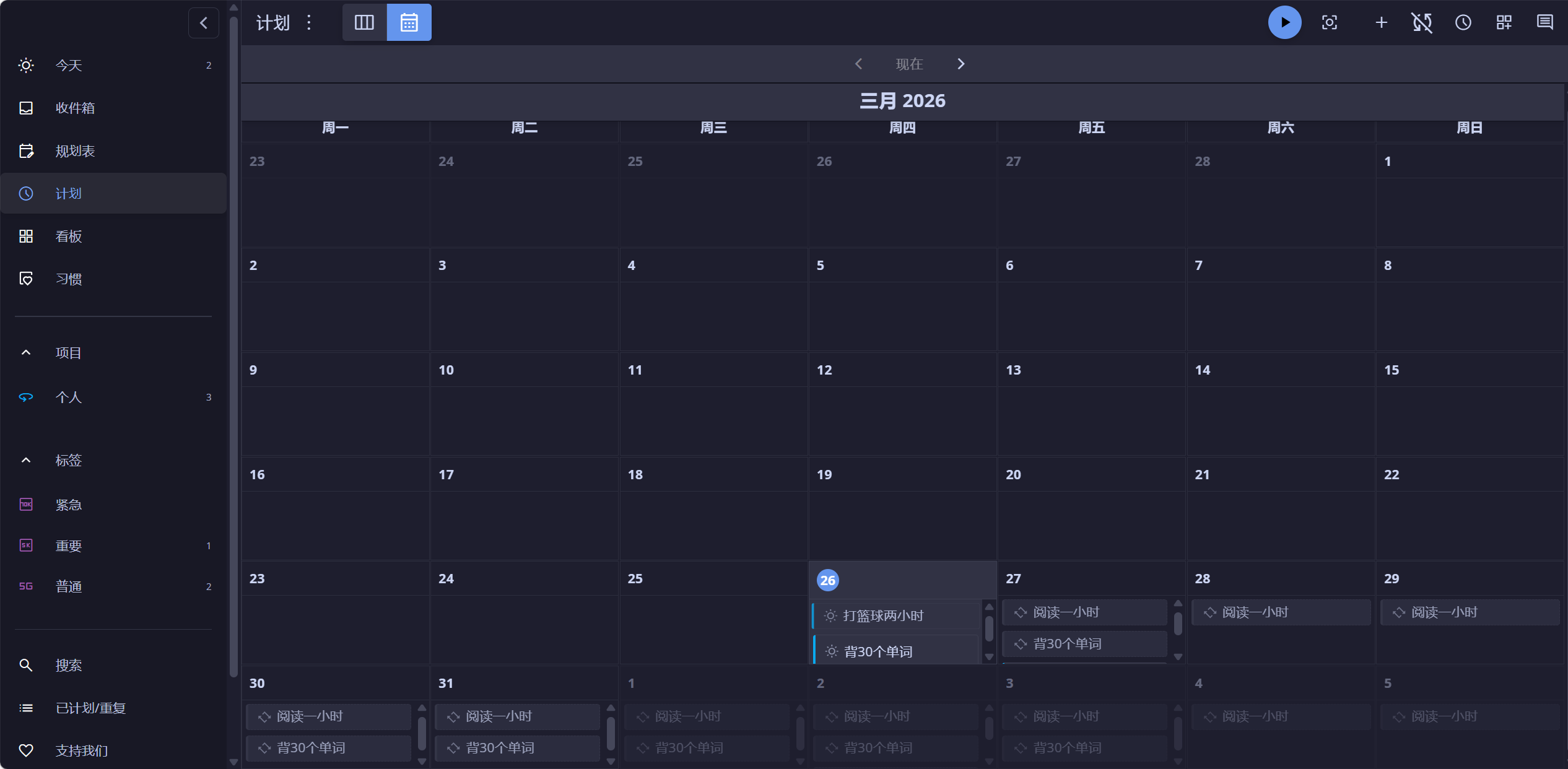Open the 收件箱 inbox
Image resolution: width=1568 pixels, height=769 pixels.
(75, 108)
